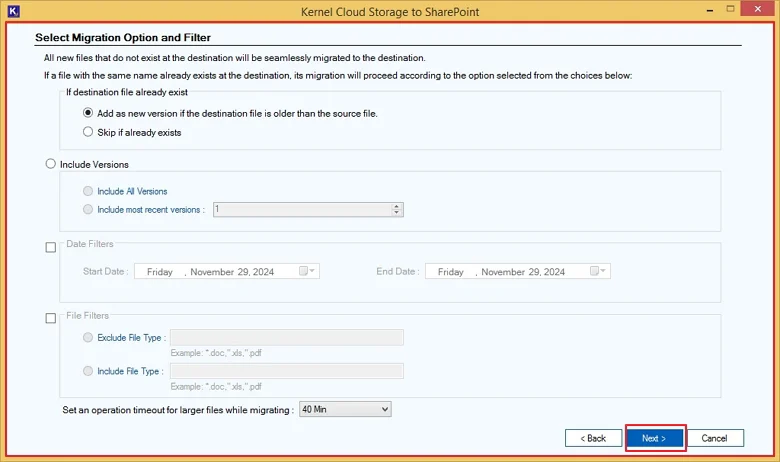Return to previous step with Back

coord(593,438)
